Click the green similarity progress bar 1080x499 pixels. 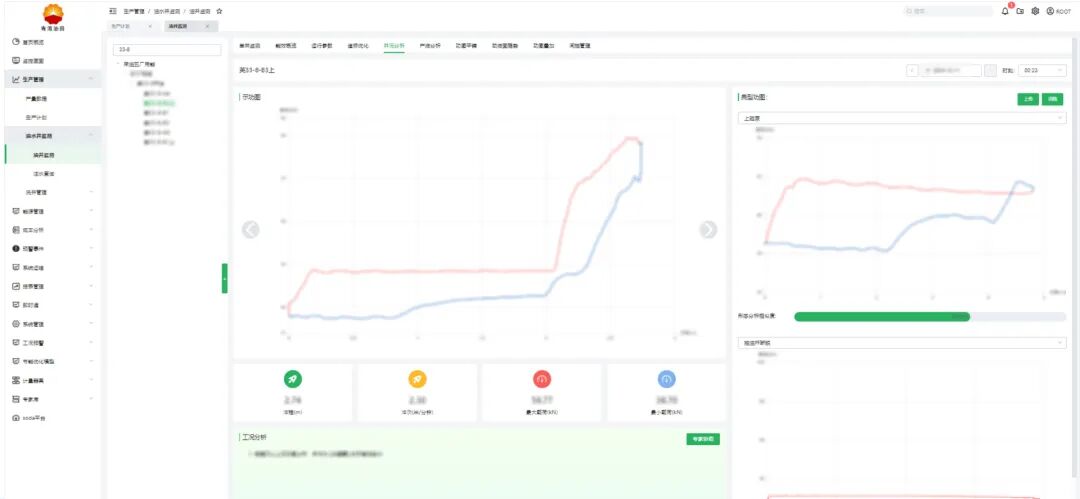click(882, 316)
